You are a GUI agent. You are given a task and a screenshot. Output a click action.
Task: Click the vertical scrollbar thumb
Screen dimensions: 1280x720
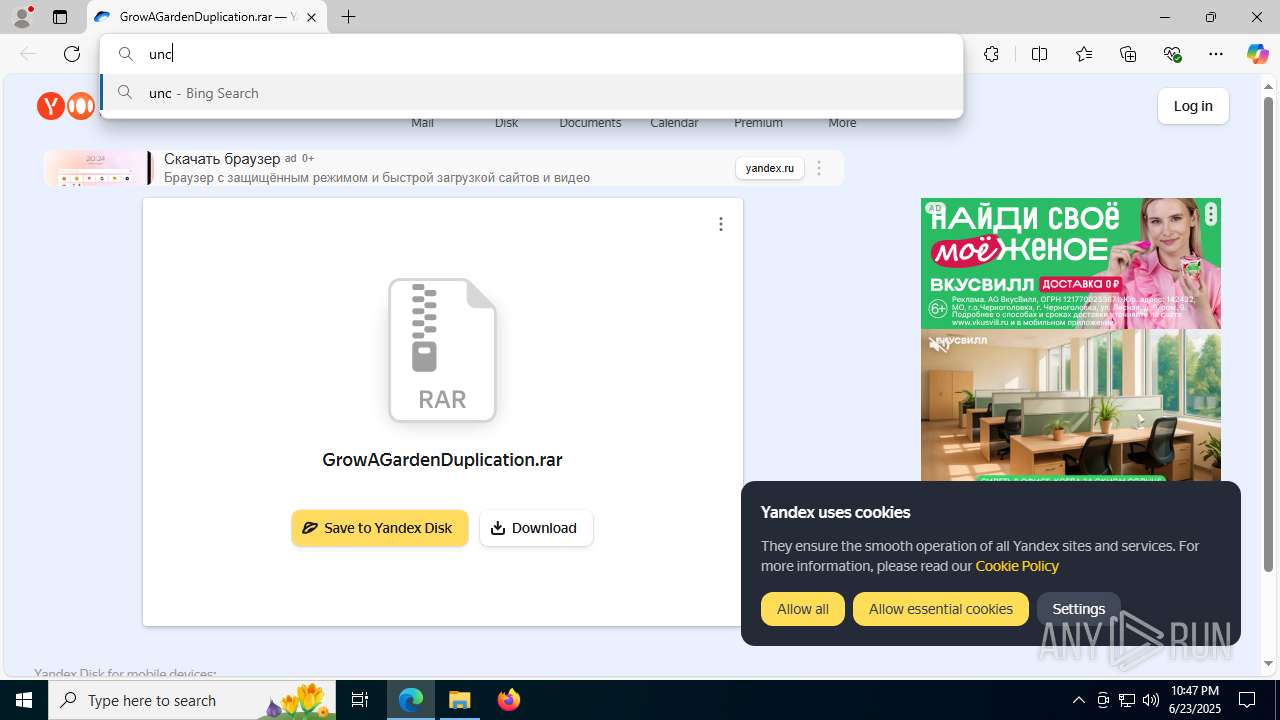tap(1269, 335)
